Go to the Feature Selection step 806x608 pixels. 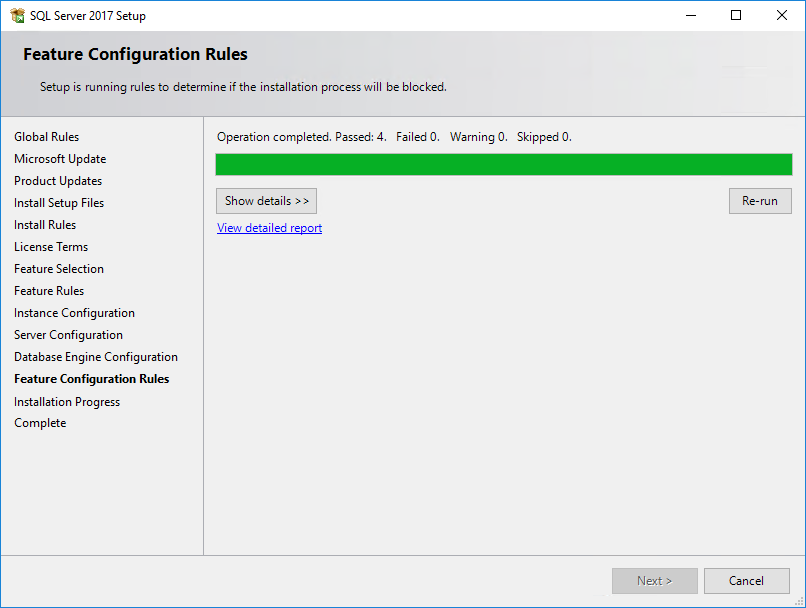(59, 269)
